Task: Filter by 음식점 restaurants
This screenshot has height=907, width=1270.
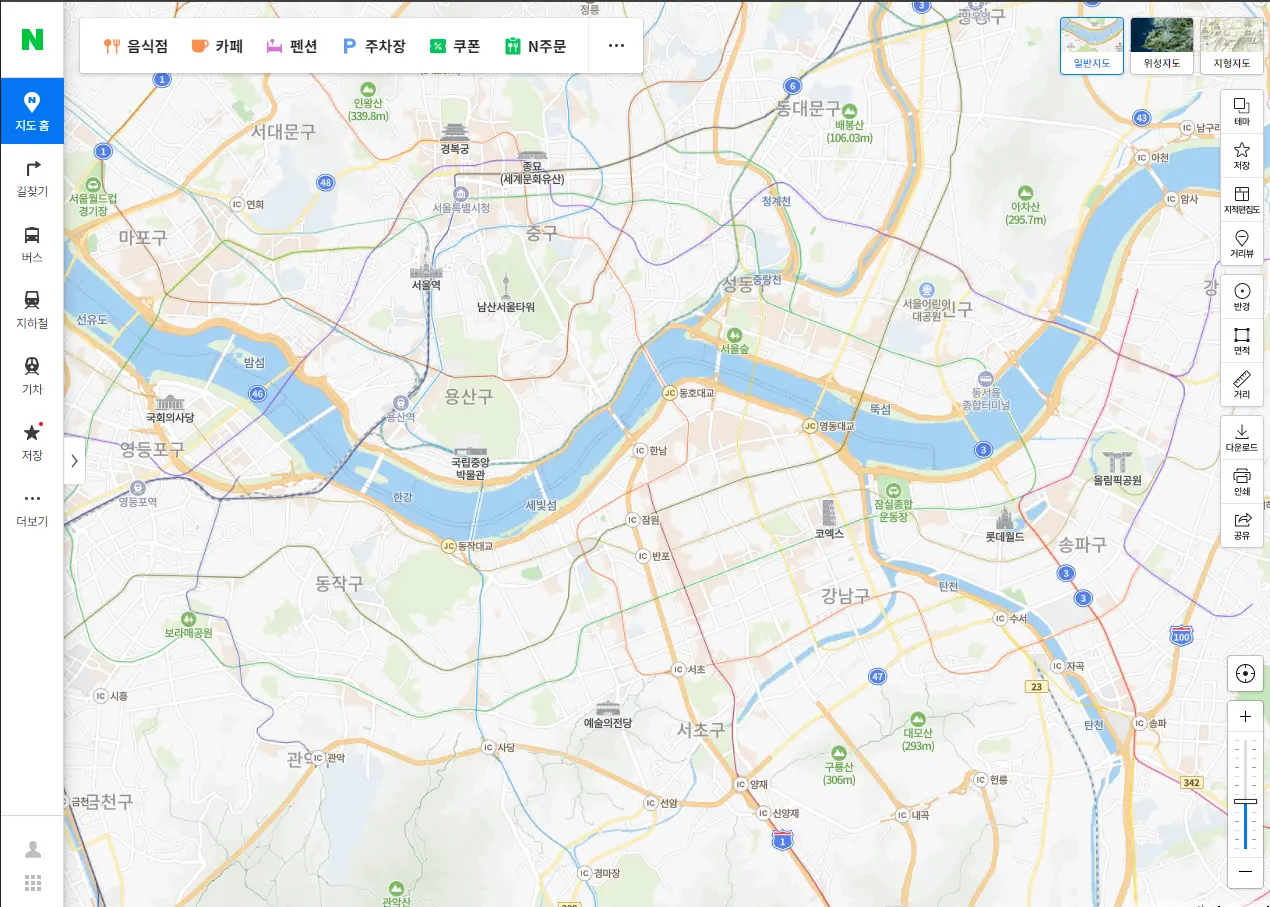Action: 136,46
